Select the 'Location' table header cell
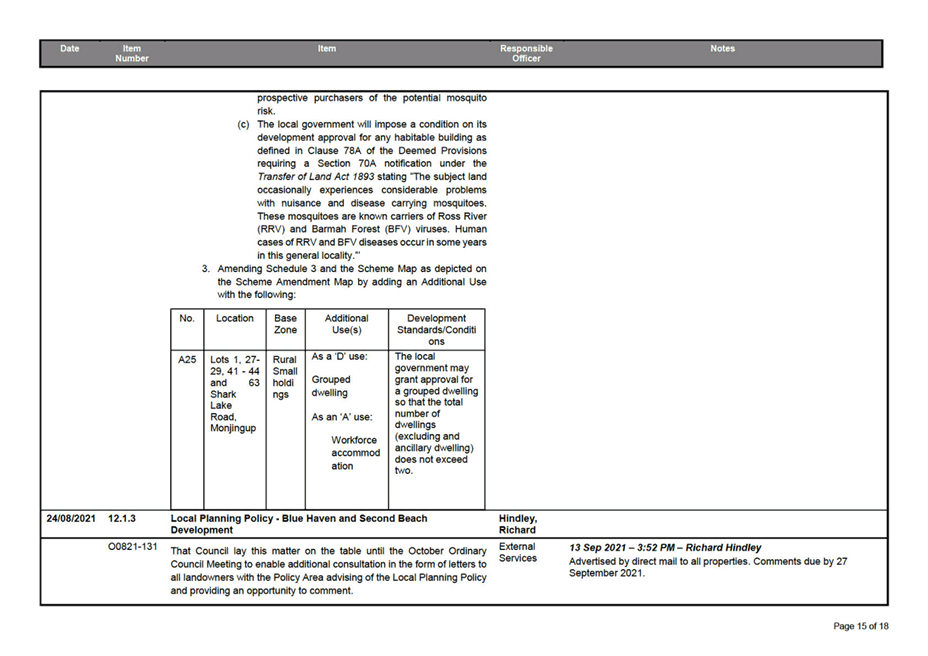The height and width of the screenshot is (656, 928). [x=235, y=318]
